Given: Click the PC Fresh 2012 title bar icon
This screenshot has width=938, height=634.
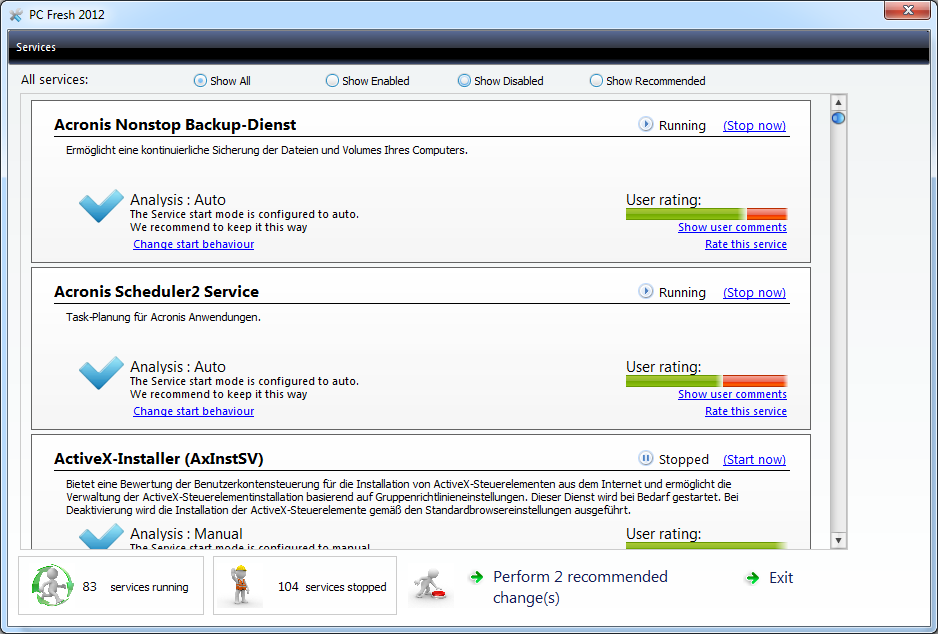Looking at the screenshot, I should 16,14.
